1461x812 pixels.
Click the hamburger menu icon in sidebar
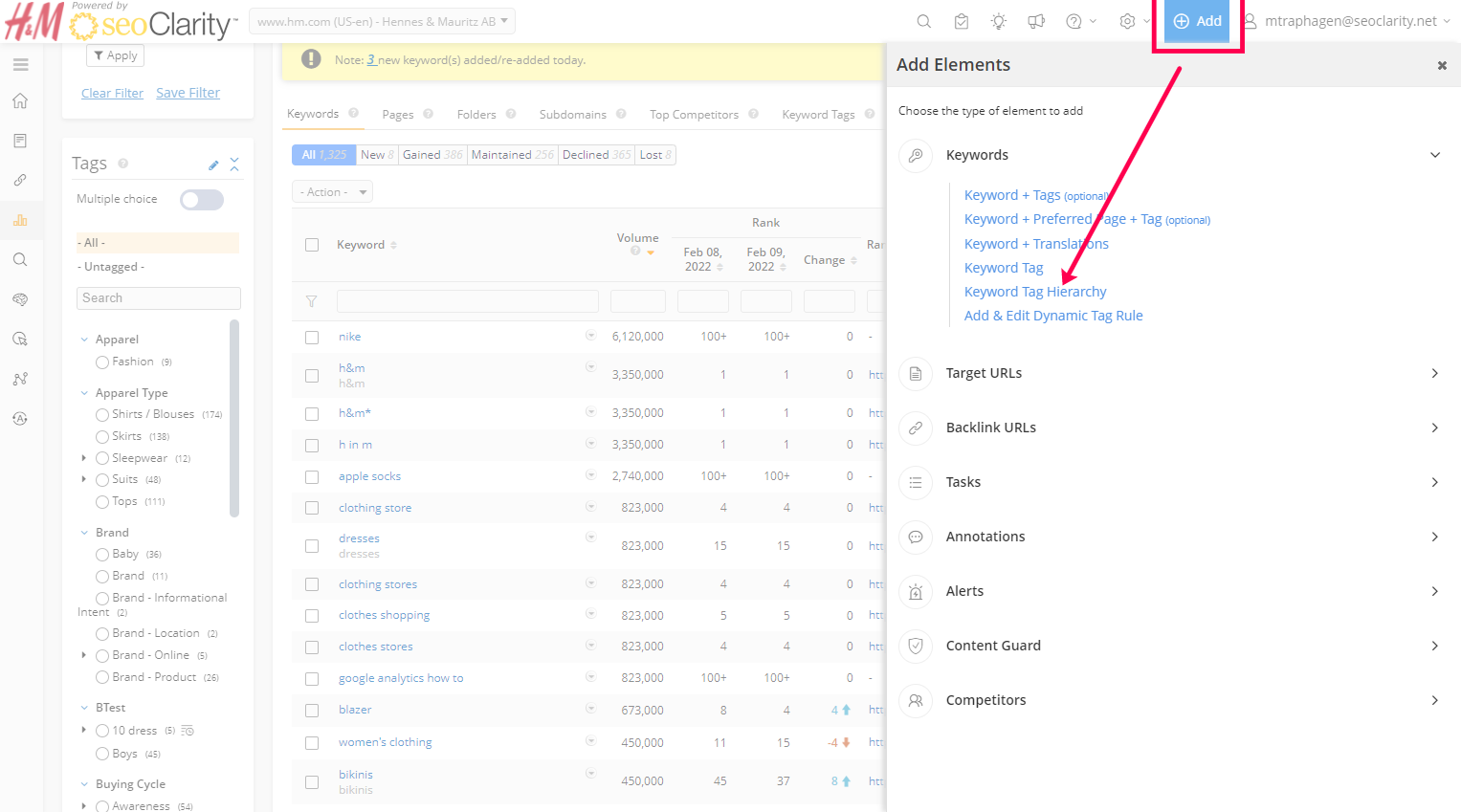(20, 65)
